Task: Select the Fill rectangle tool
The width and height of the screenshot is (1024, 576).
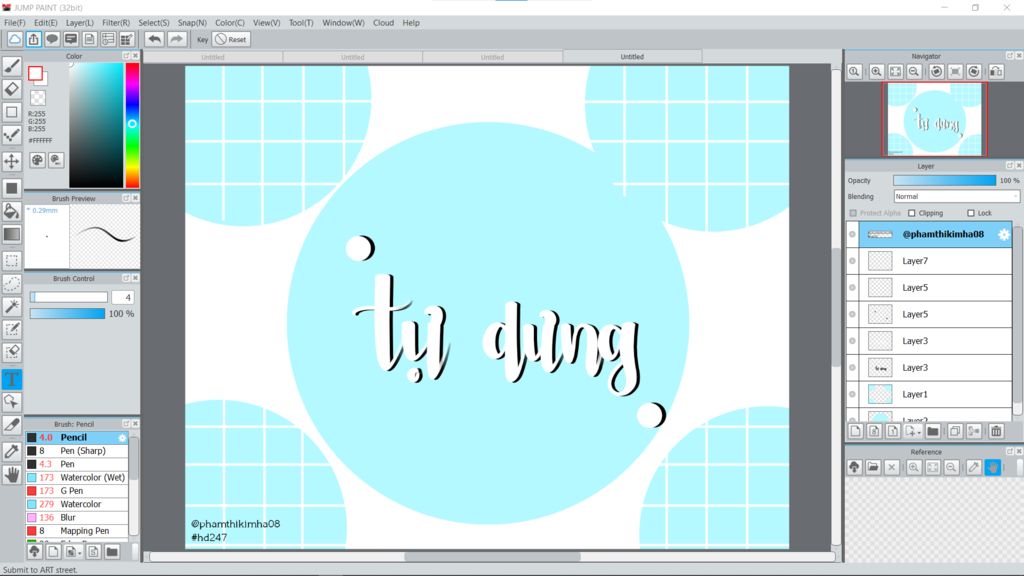Action: [12, 188]
